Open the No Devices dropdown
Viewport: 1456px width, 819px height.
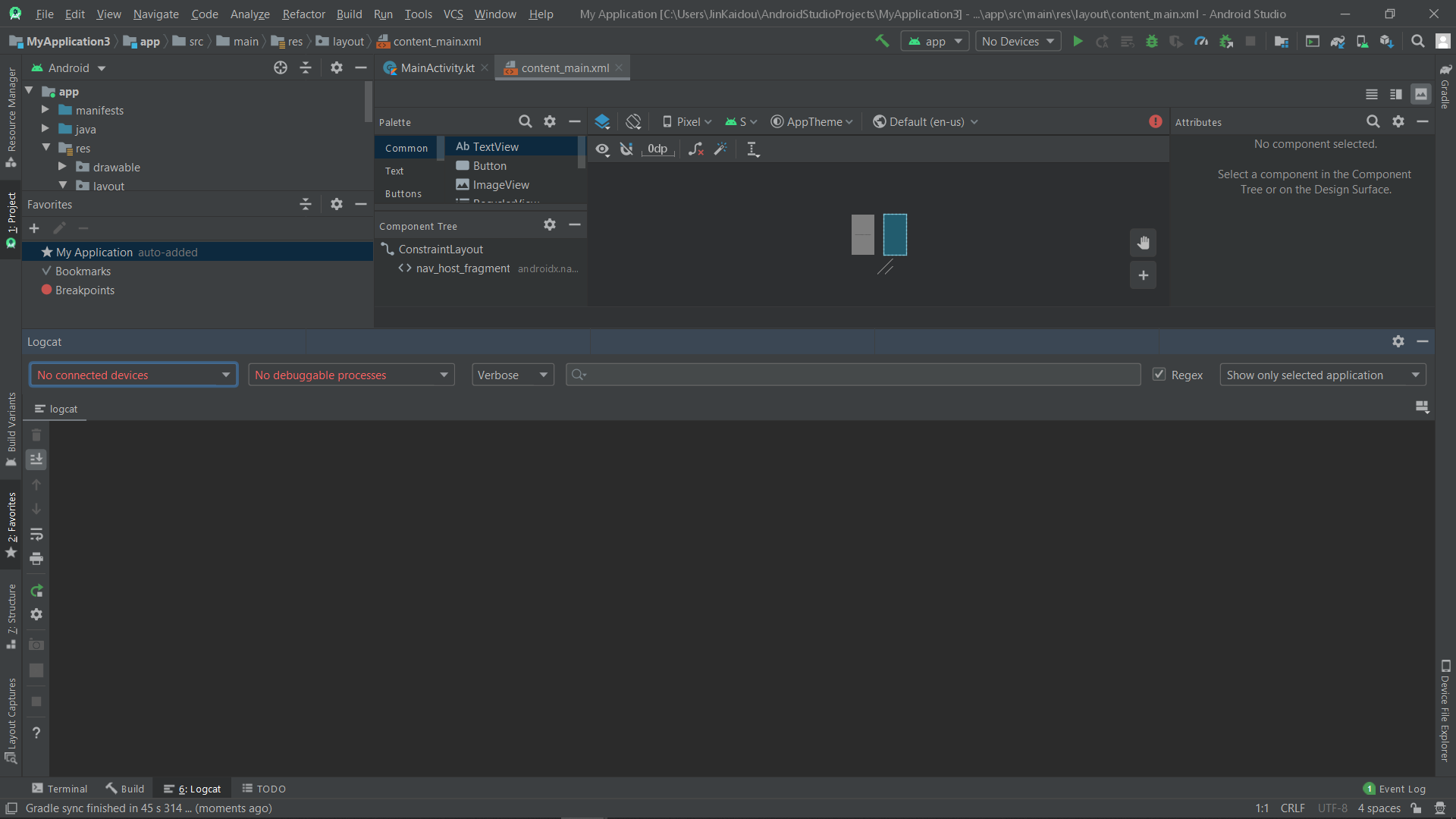coord(1018,41)
